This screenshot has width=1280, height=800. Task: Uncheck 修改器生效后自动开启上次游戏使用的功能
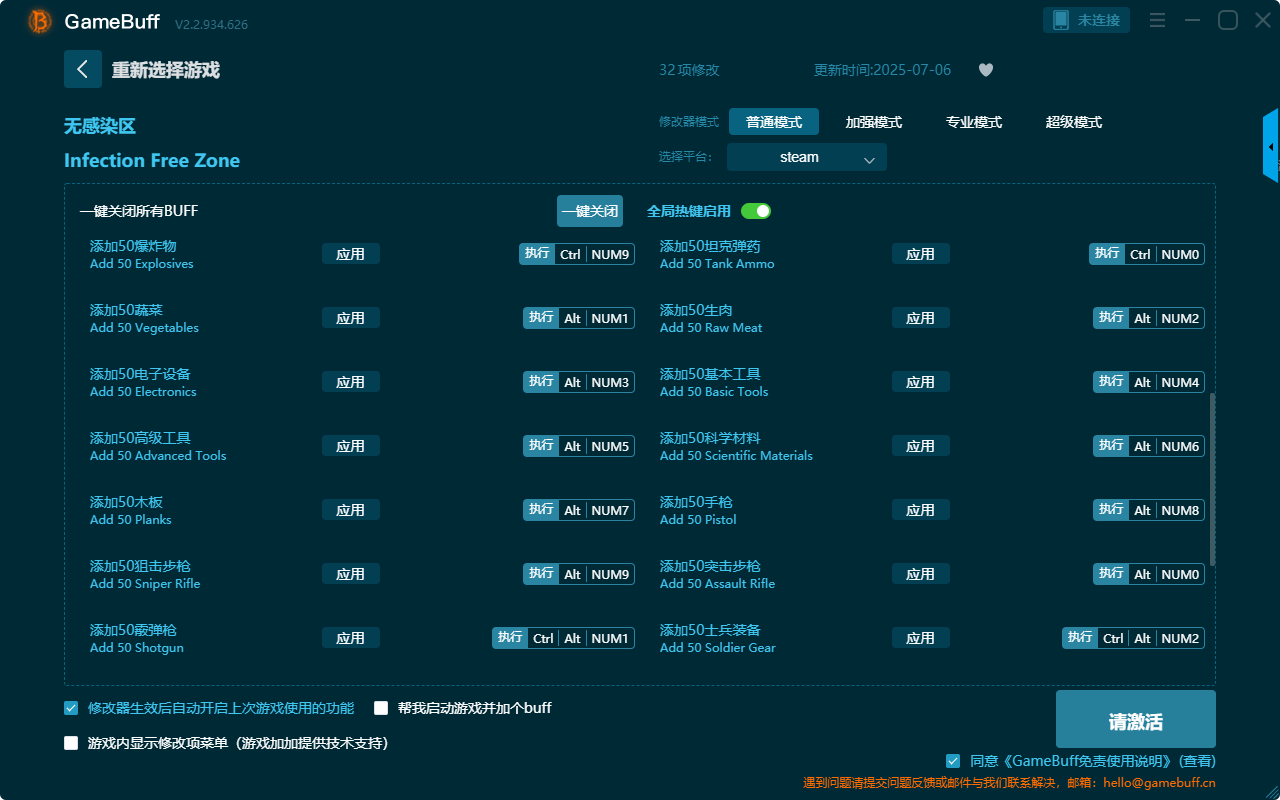[70, 707]
